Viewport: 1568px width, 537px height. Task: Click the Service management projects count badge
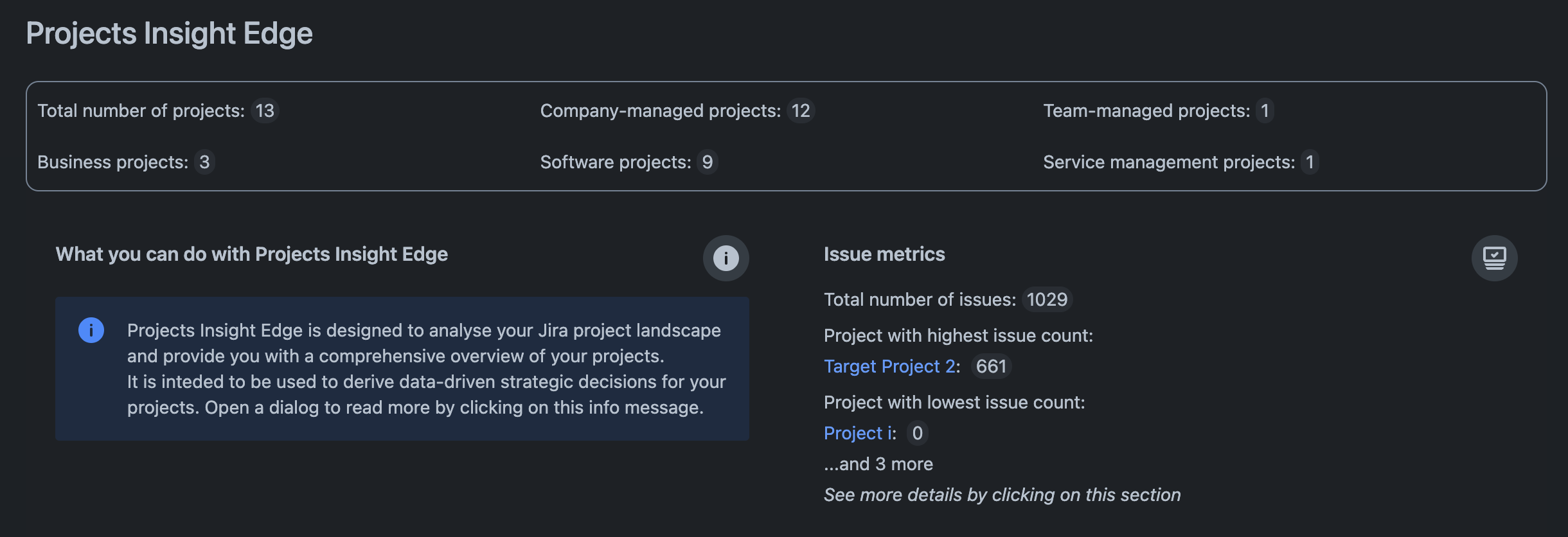coord(1309,162)
